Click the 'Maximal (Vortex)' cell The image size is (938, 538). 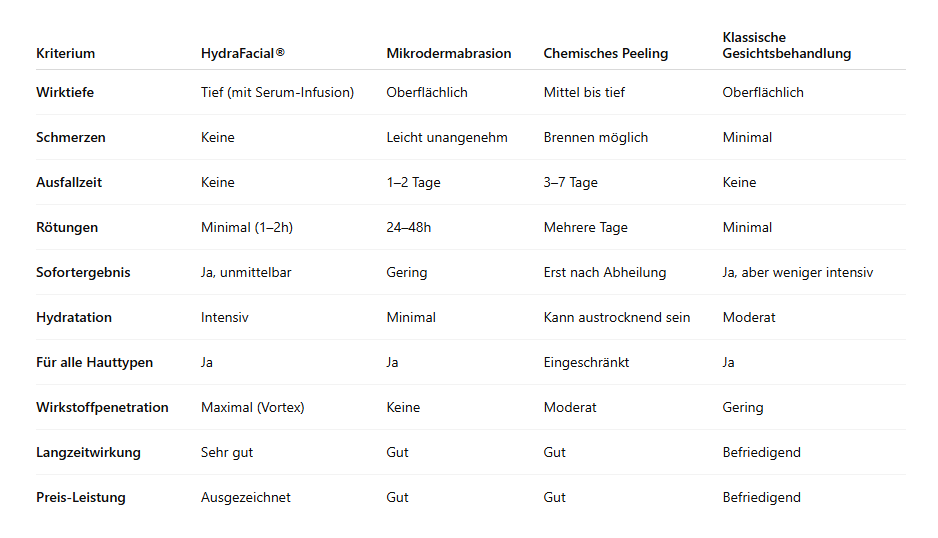coord(252,407)
